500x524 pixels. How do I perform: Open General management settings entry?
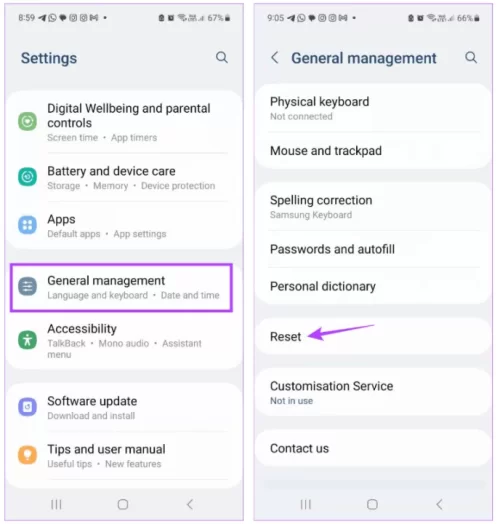(x=121, y=288)
